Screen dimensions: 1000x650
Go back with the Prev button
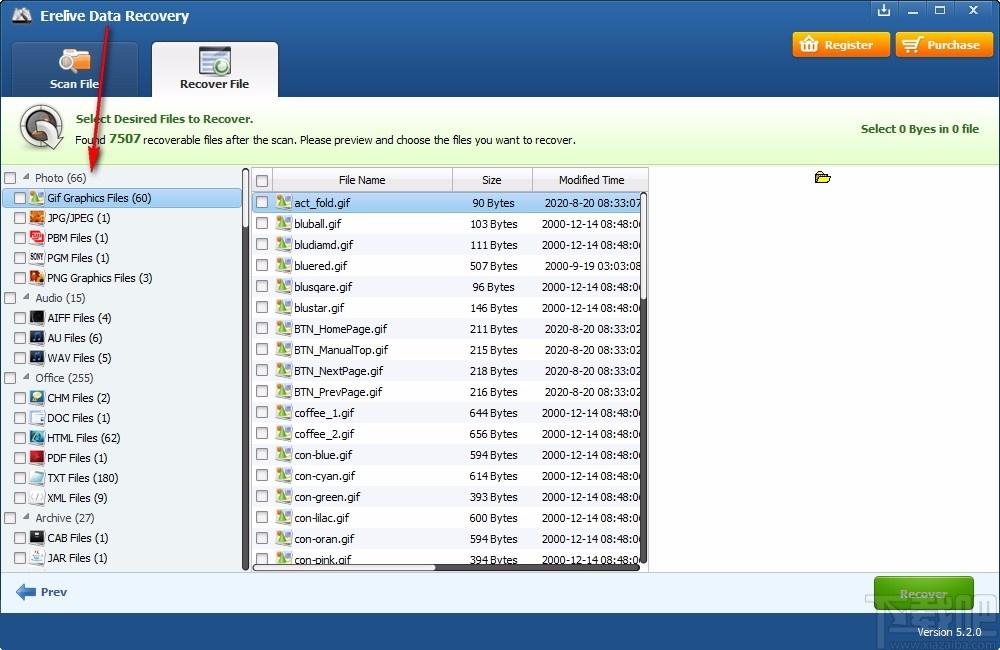[x=41, y=592]
